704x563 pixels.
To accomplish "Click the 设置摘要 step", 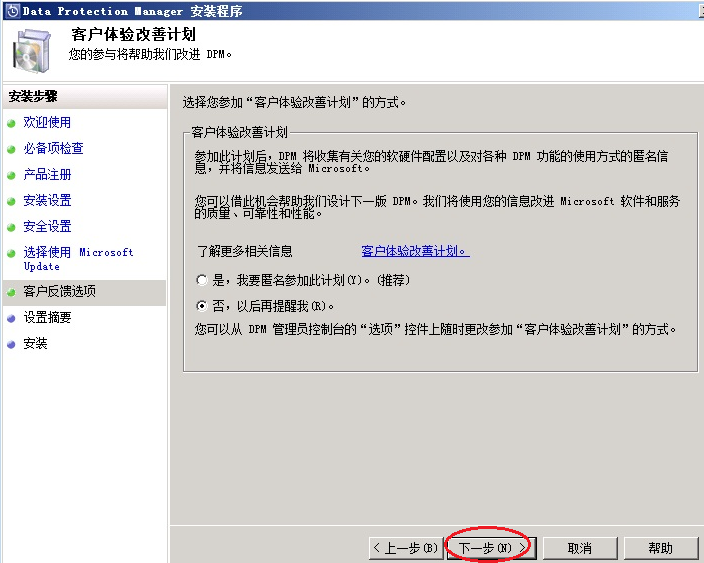I will [x=47, y=317].
